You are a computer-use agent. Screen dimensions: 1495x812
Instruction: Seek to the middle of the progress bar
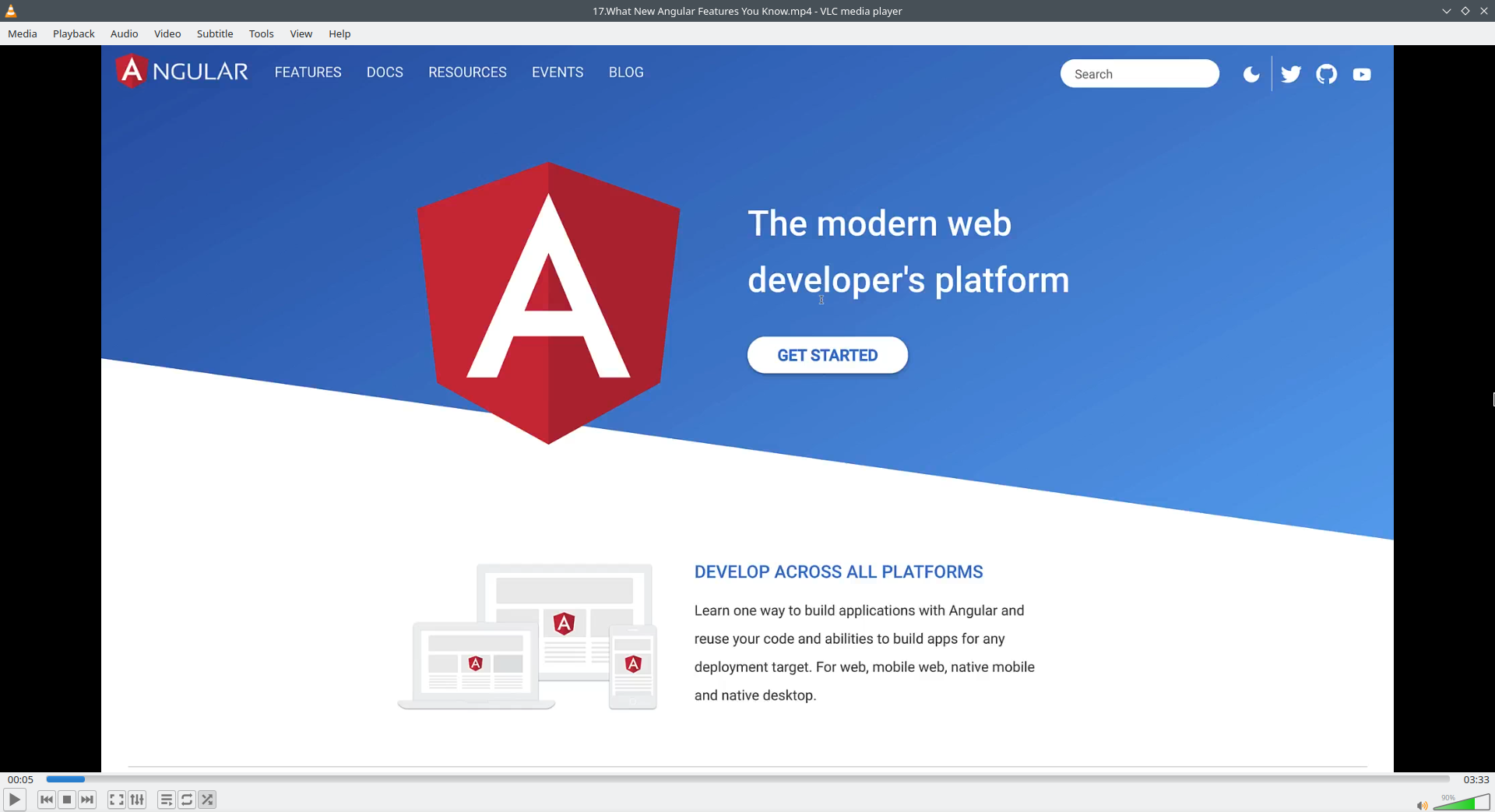(748, 779)
